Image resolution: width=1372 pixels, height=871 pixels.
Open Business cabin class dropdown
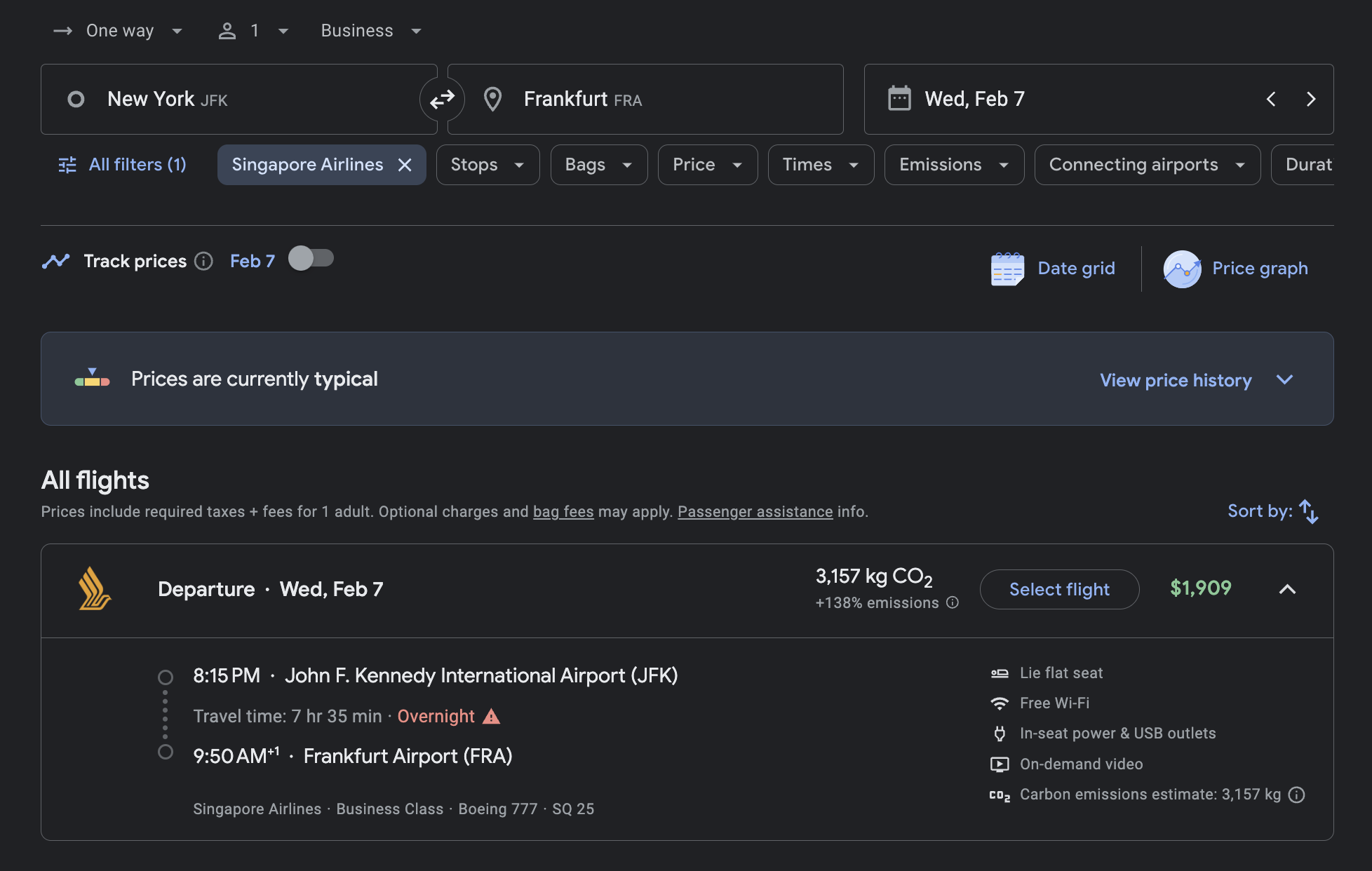coord(371,31)
